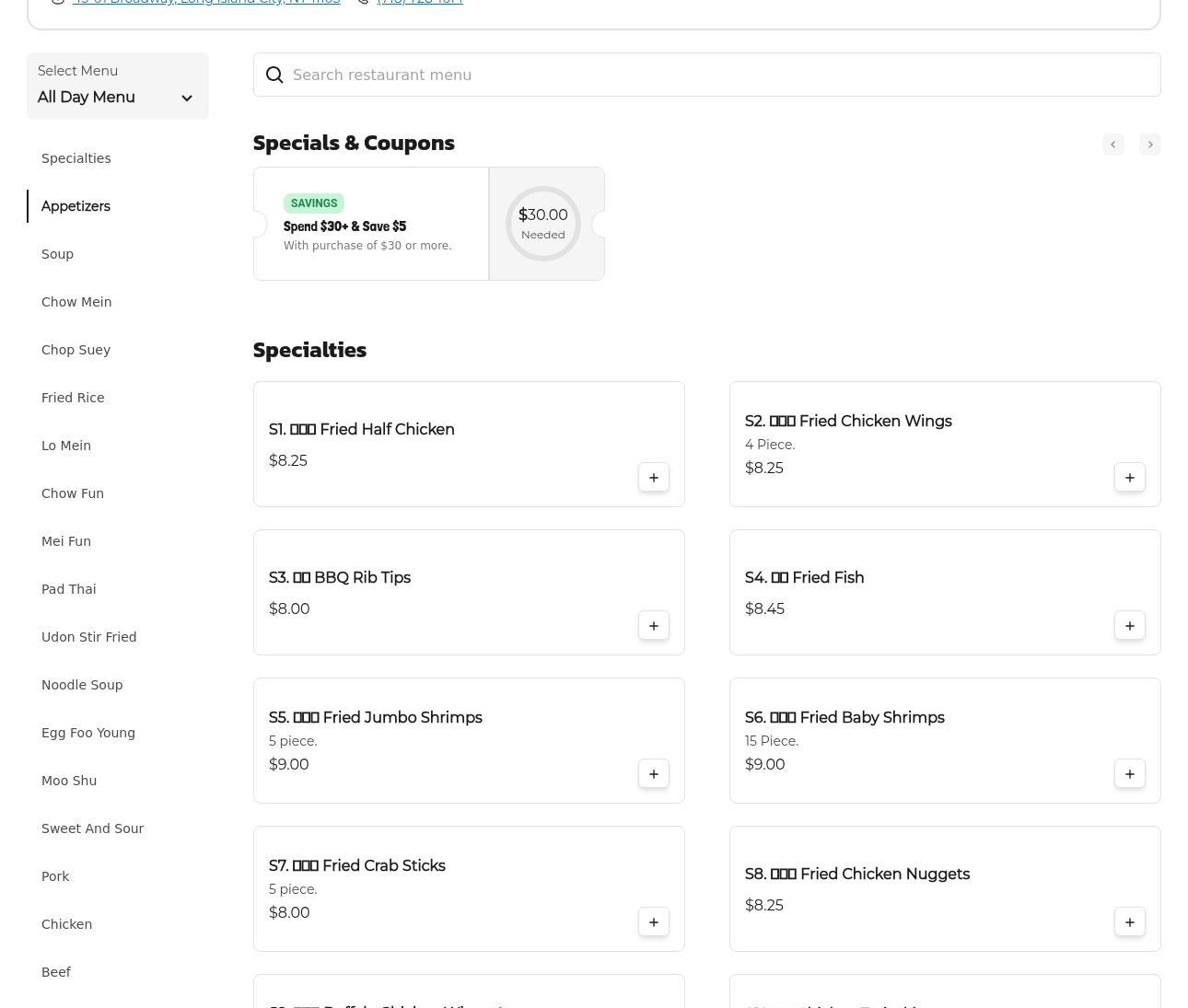Viewport: 1188px width, 1008px height.
Task: Open the Select Menu dropdown
Action: 117,87
